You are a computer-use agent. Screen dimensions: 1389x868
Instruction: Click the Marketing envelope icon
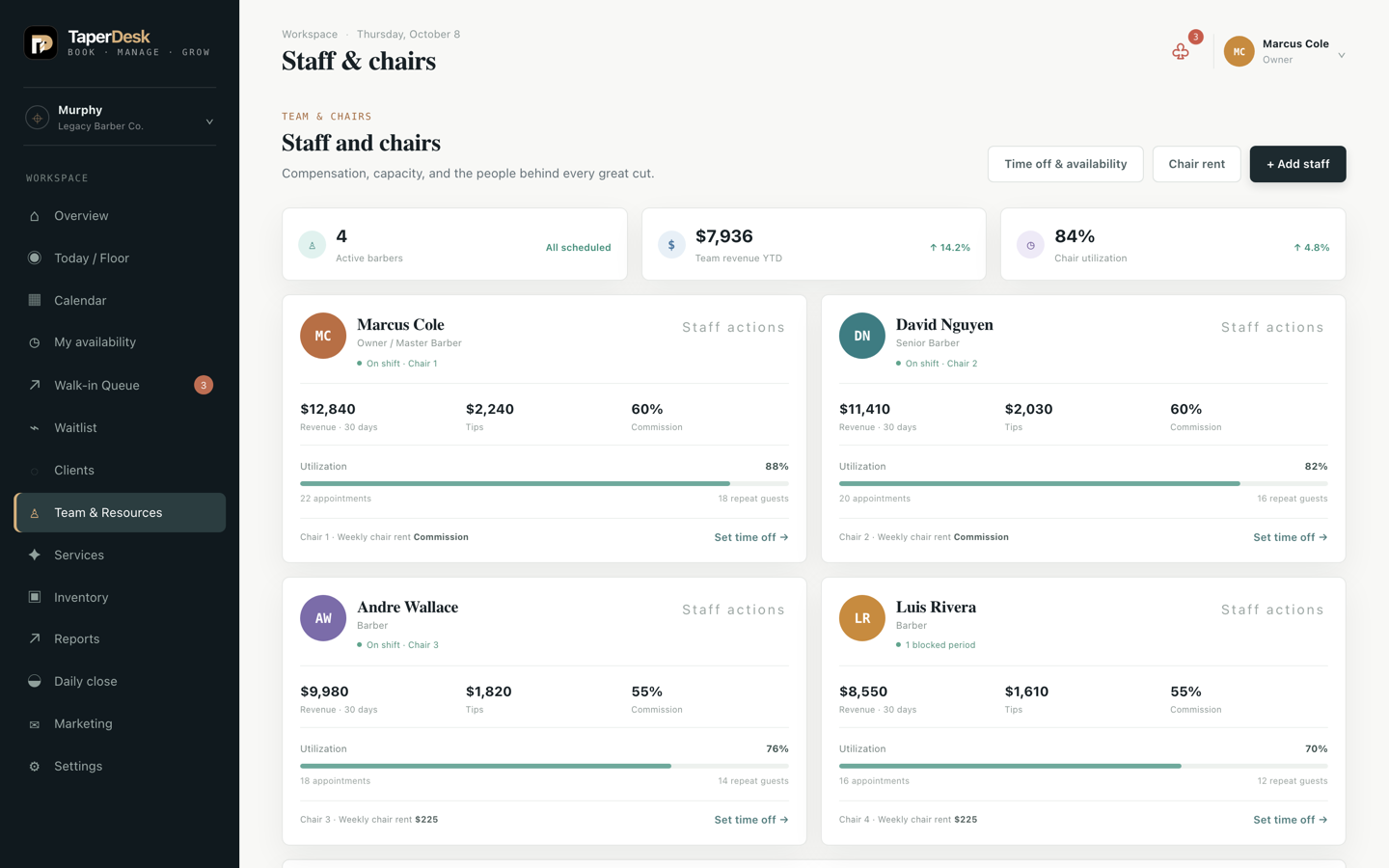click(x=35, y=723)
